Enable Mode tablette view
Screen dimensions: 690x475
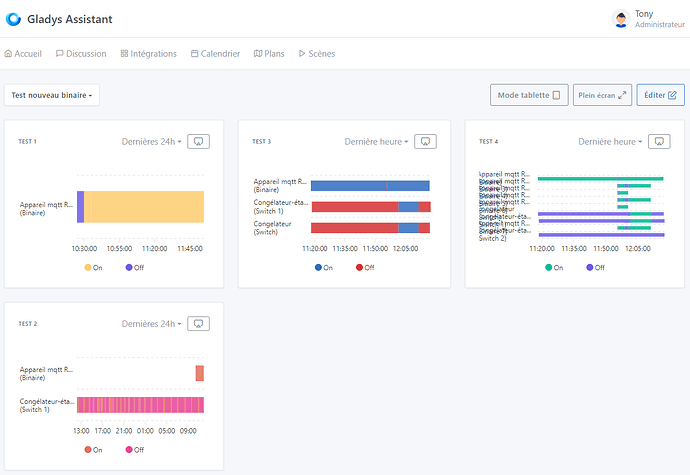(529, 95)
